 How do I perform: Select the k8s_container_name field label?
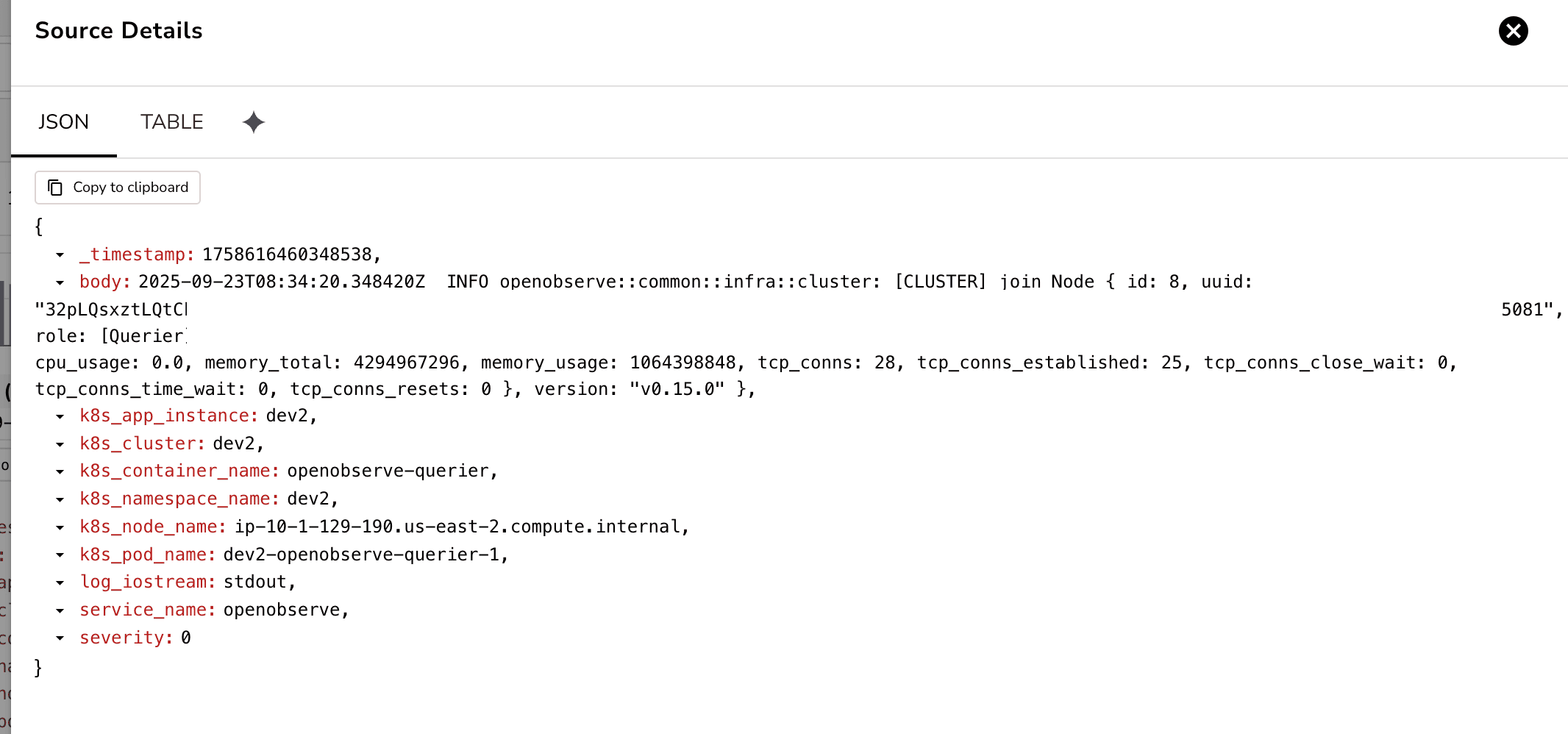coord(177,471)
